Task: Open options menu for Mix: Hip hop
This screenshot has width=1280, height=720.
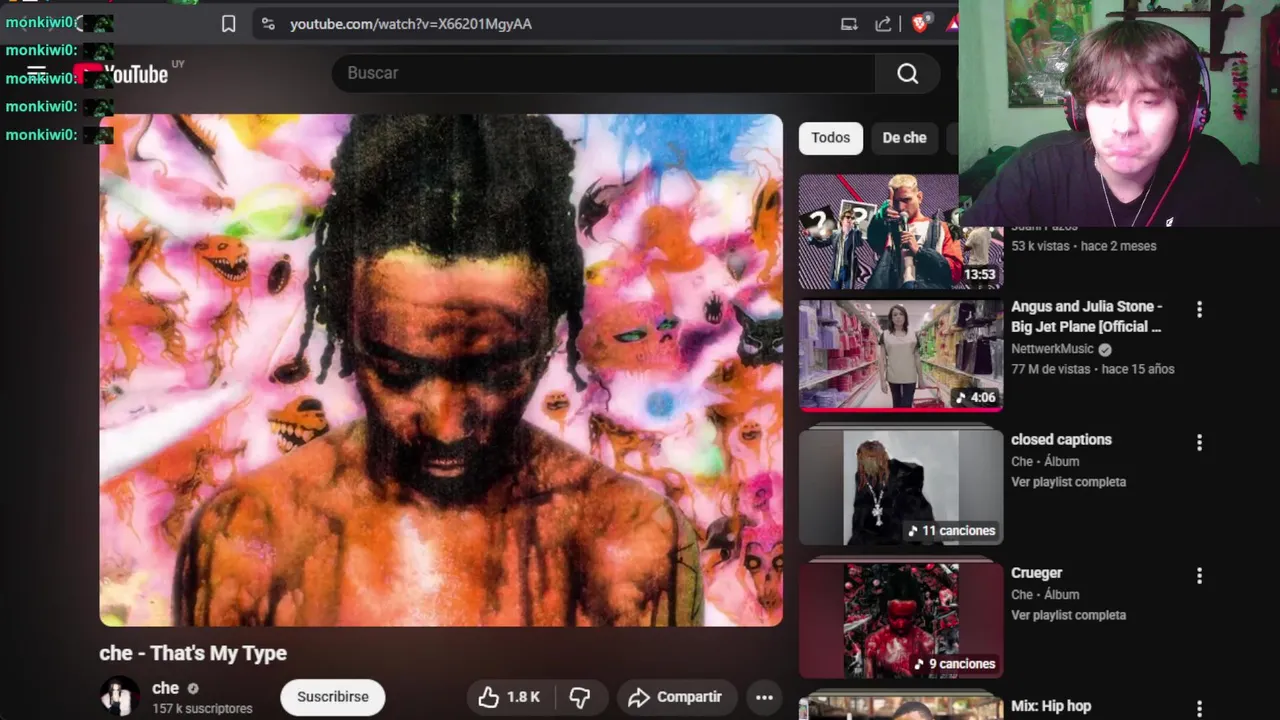Action: (x=1199, y=708)
